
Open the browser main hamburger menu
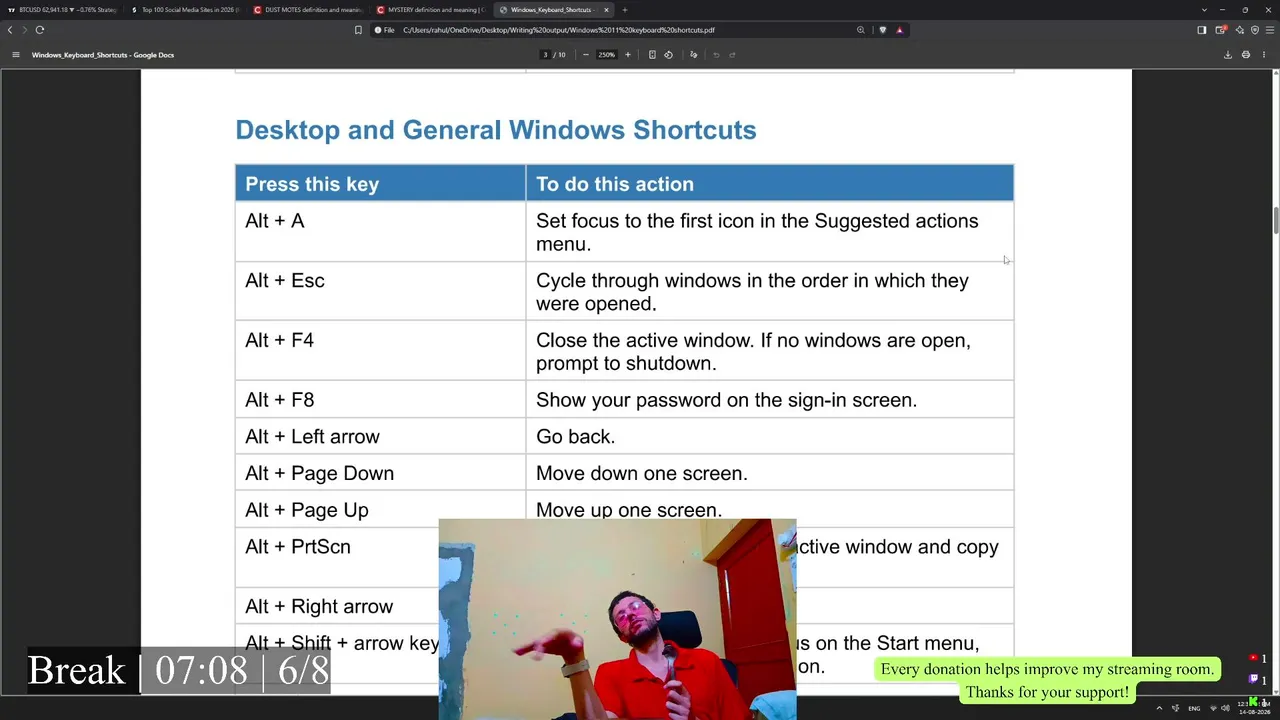click(1270, 30)
